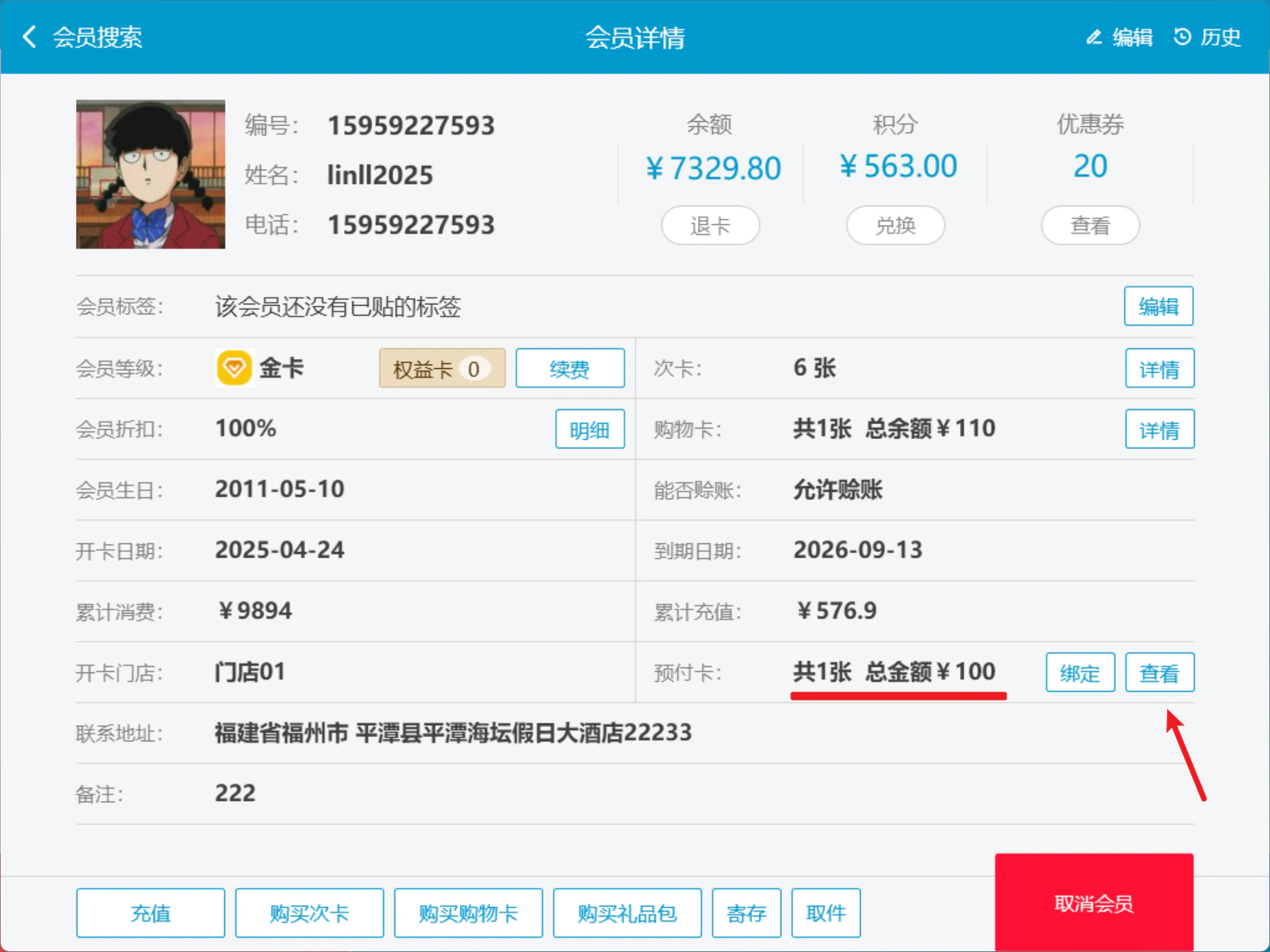This screenshot has width=1270, height=952.
Task: Click 购买礼品包 button
Action: (627, 913)
